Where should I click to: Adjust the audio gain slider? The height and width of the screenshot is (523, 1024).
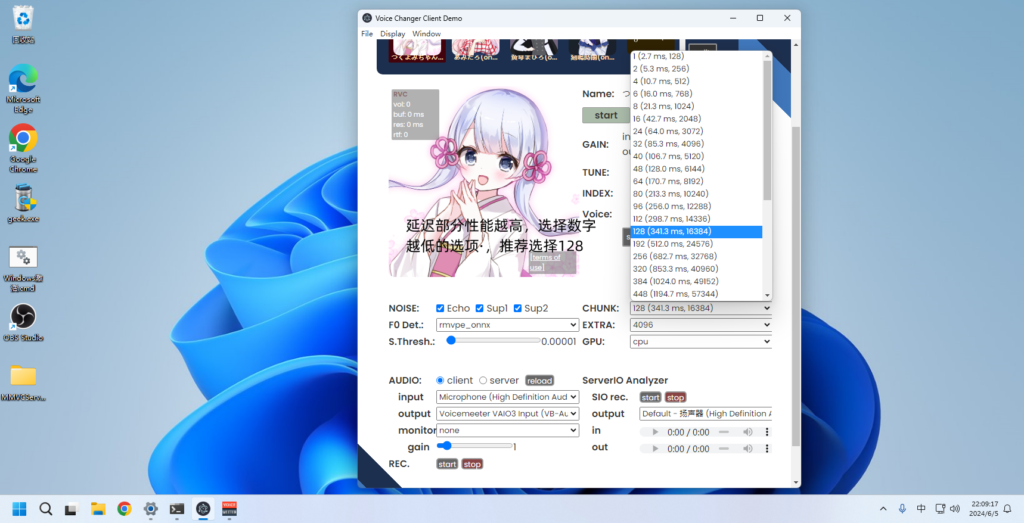point(475,446)
